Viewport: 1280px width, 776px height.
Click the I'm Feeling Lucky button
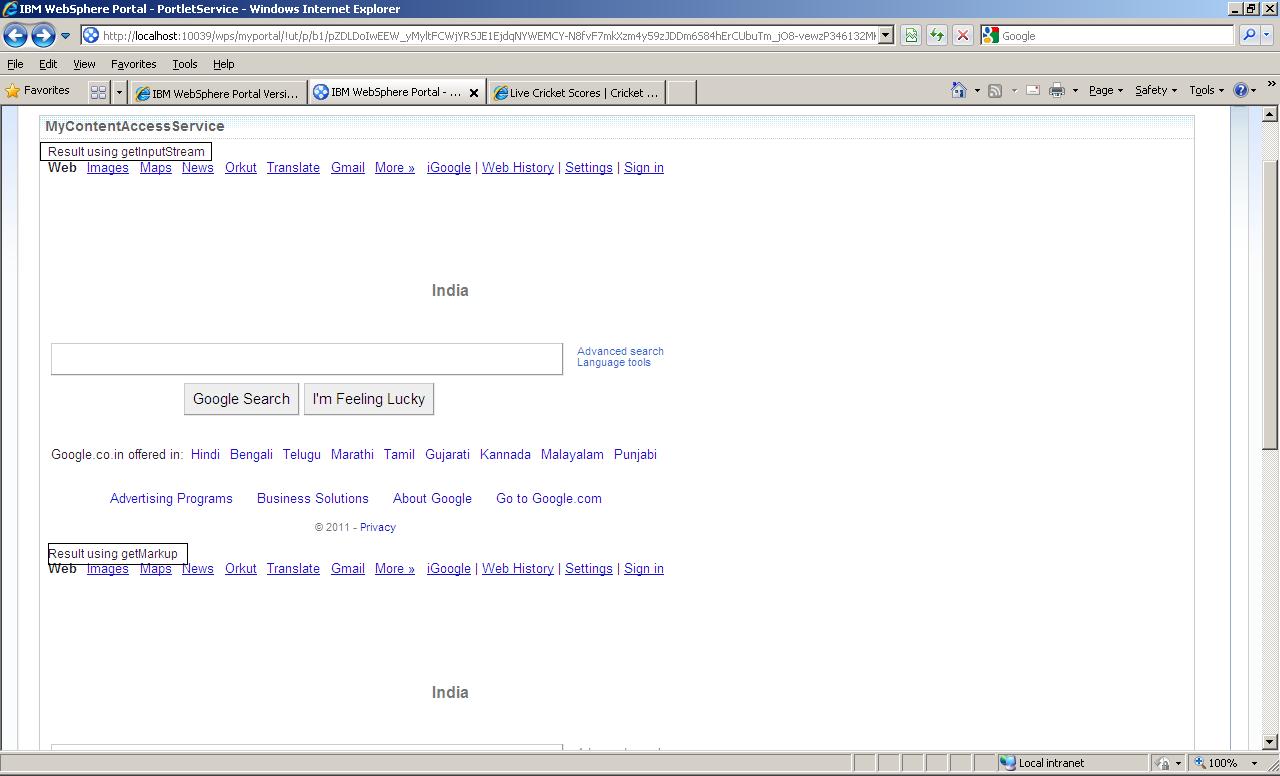coord(368,399)
